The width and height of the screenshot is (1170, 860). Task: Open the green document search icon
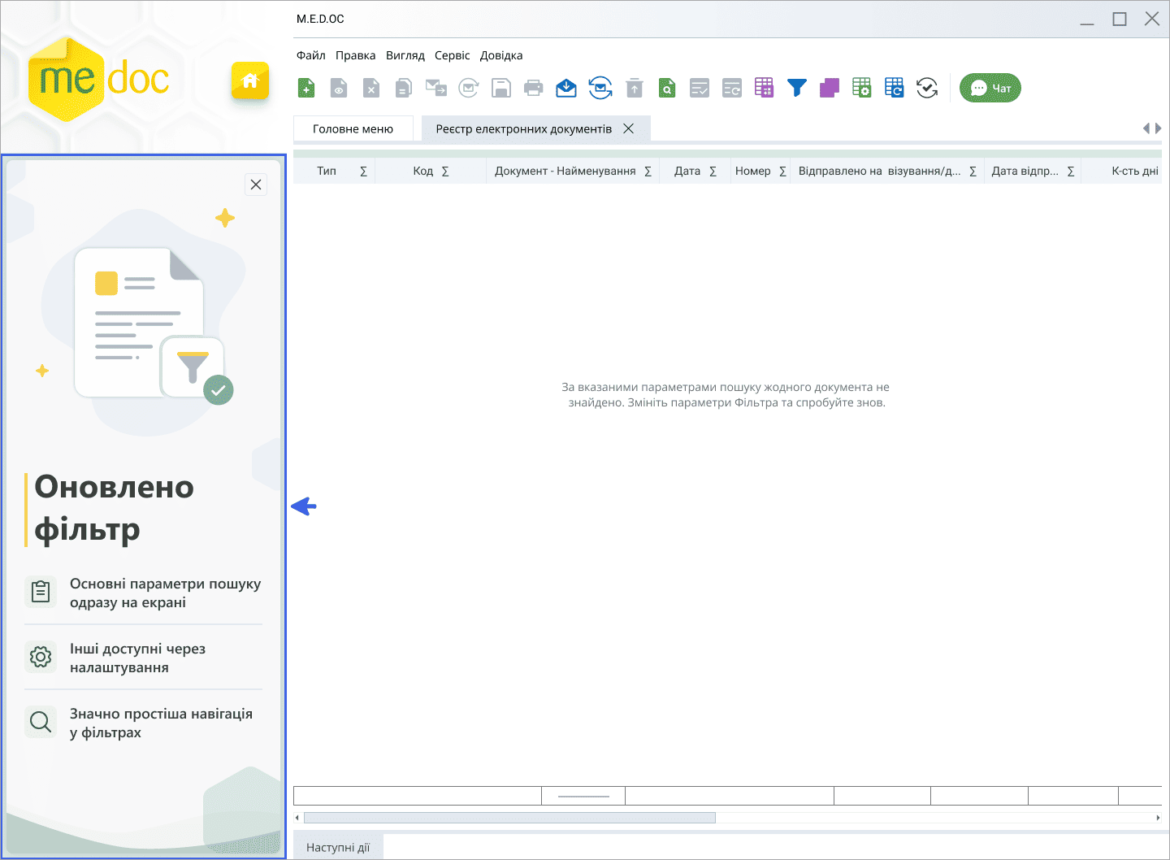pyautogui.click(x=667, y=88)
